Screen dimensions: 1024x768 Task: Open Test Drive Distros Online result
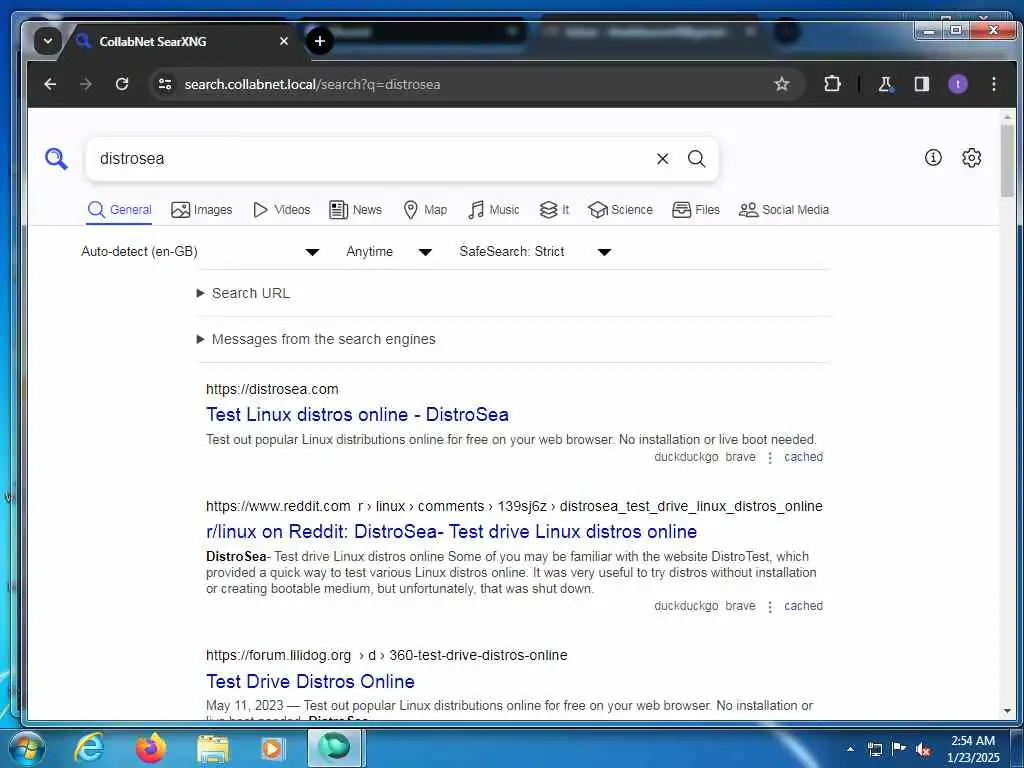pos(310,681)
